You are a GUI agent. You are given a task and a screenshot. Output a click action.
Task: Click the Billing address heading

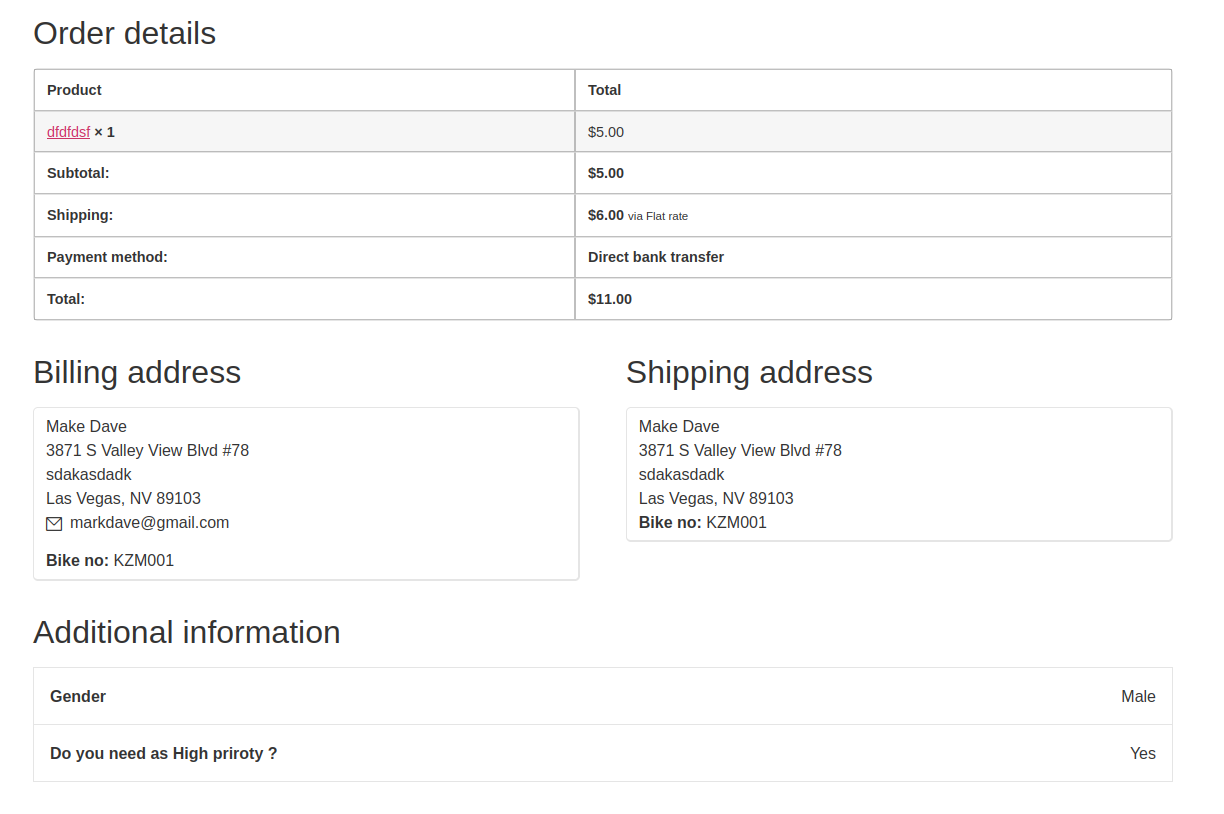tap(137, 372)
